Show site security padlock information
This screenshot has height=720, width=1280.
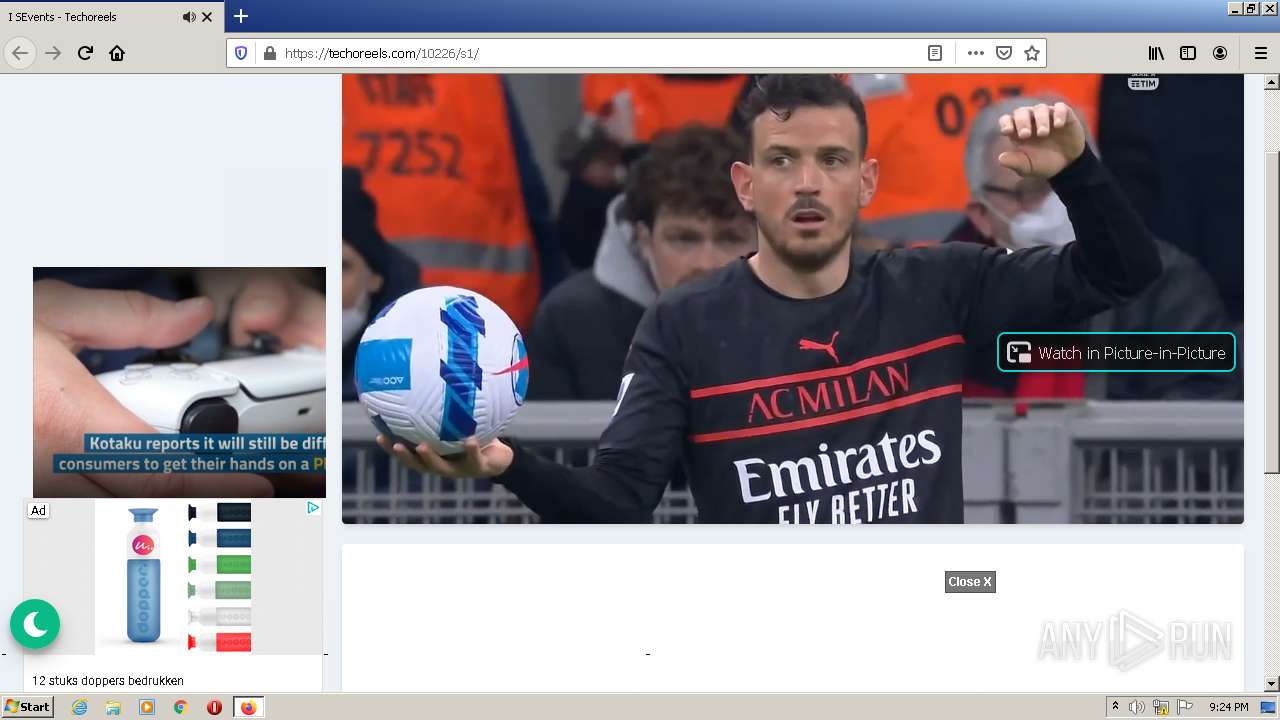click(269, 53)
